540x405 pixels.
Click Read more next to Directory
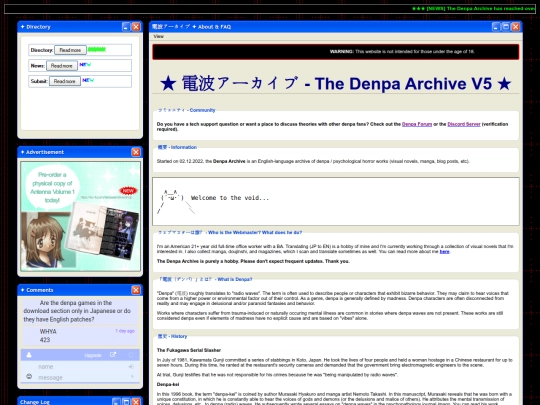point(70,50)
